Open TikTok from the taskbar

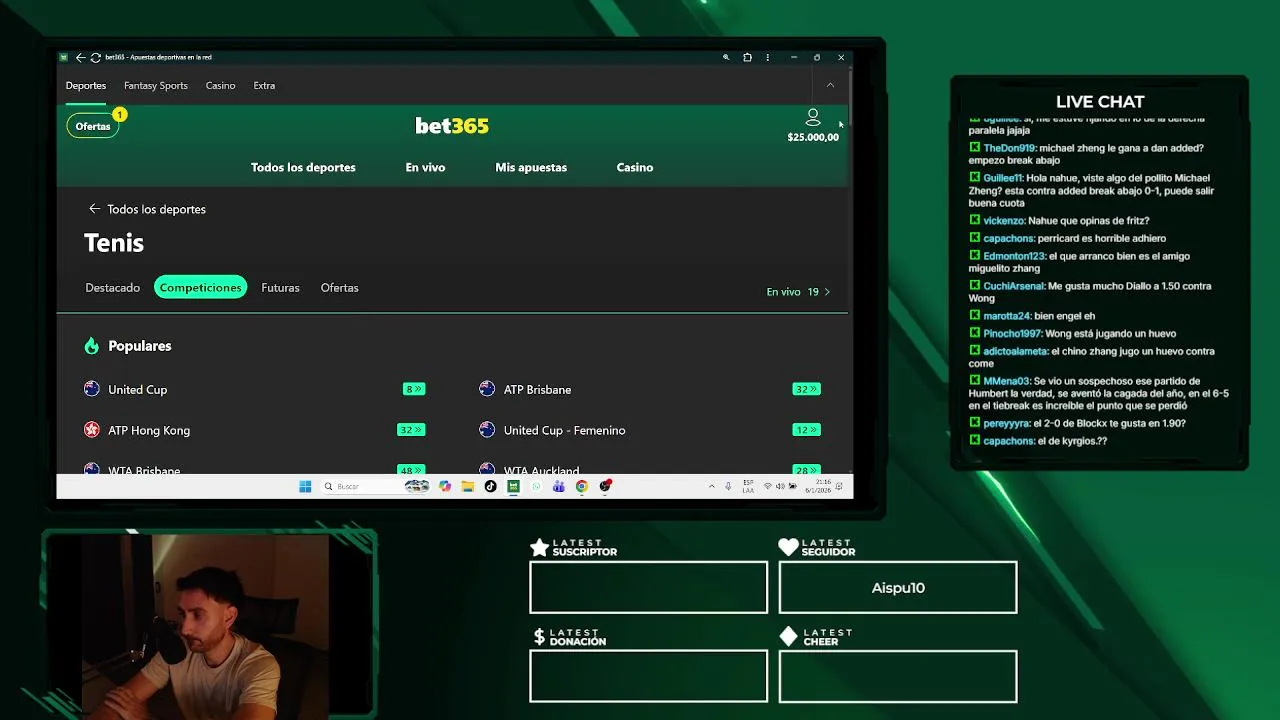tap(490, 486)
